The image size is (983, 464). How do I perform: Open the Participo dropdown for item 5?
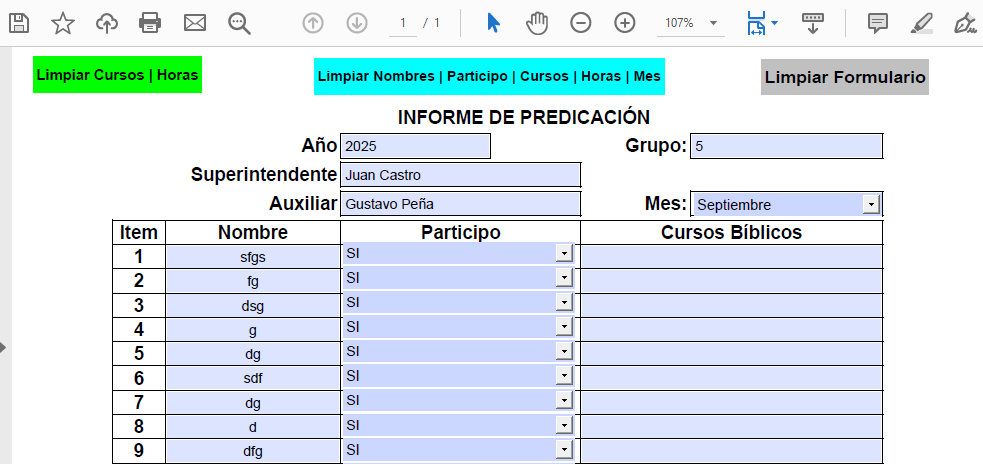tap(564, 351)
